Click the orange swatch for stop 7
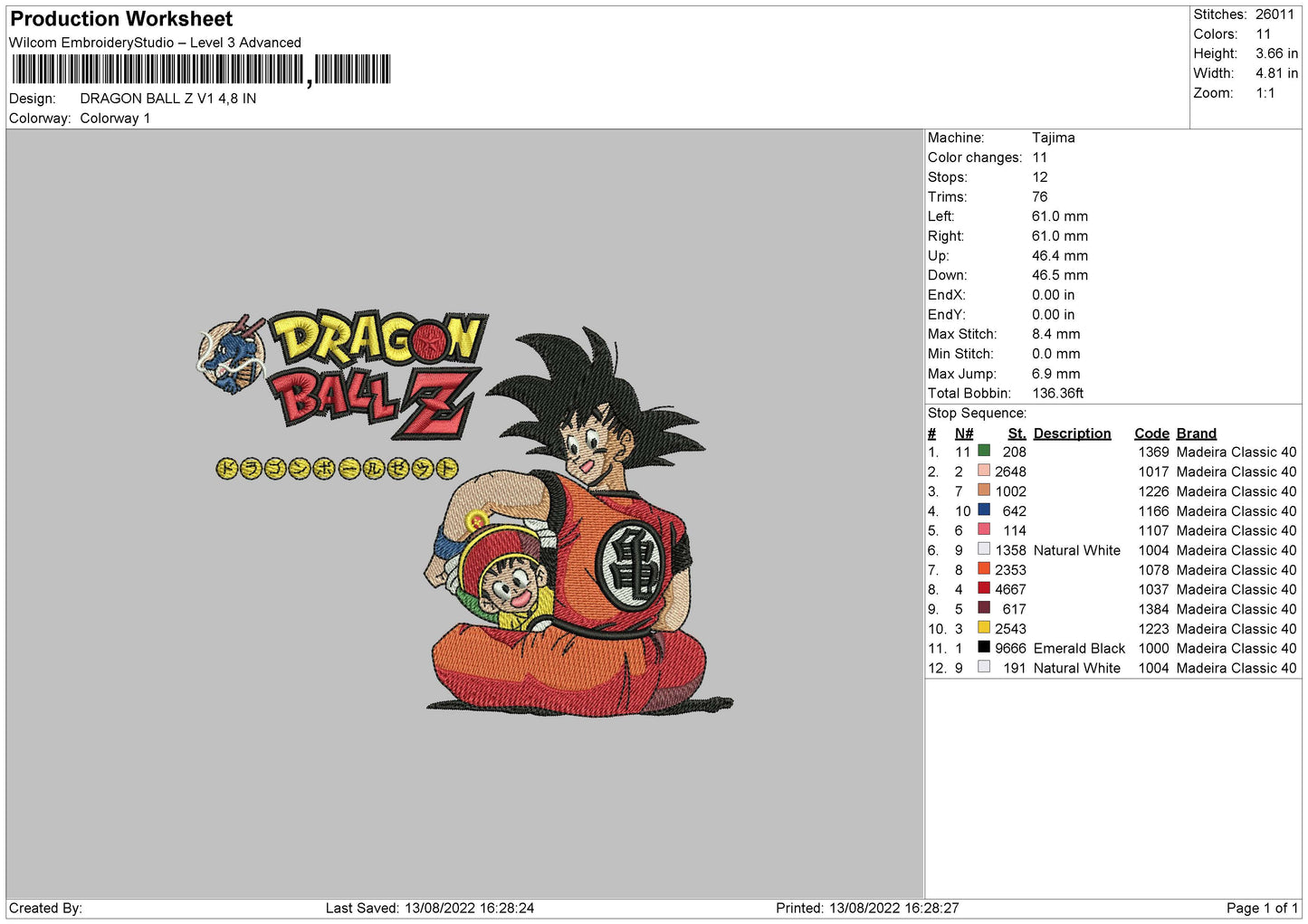The image size is (1308, 924). (984, 569)
